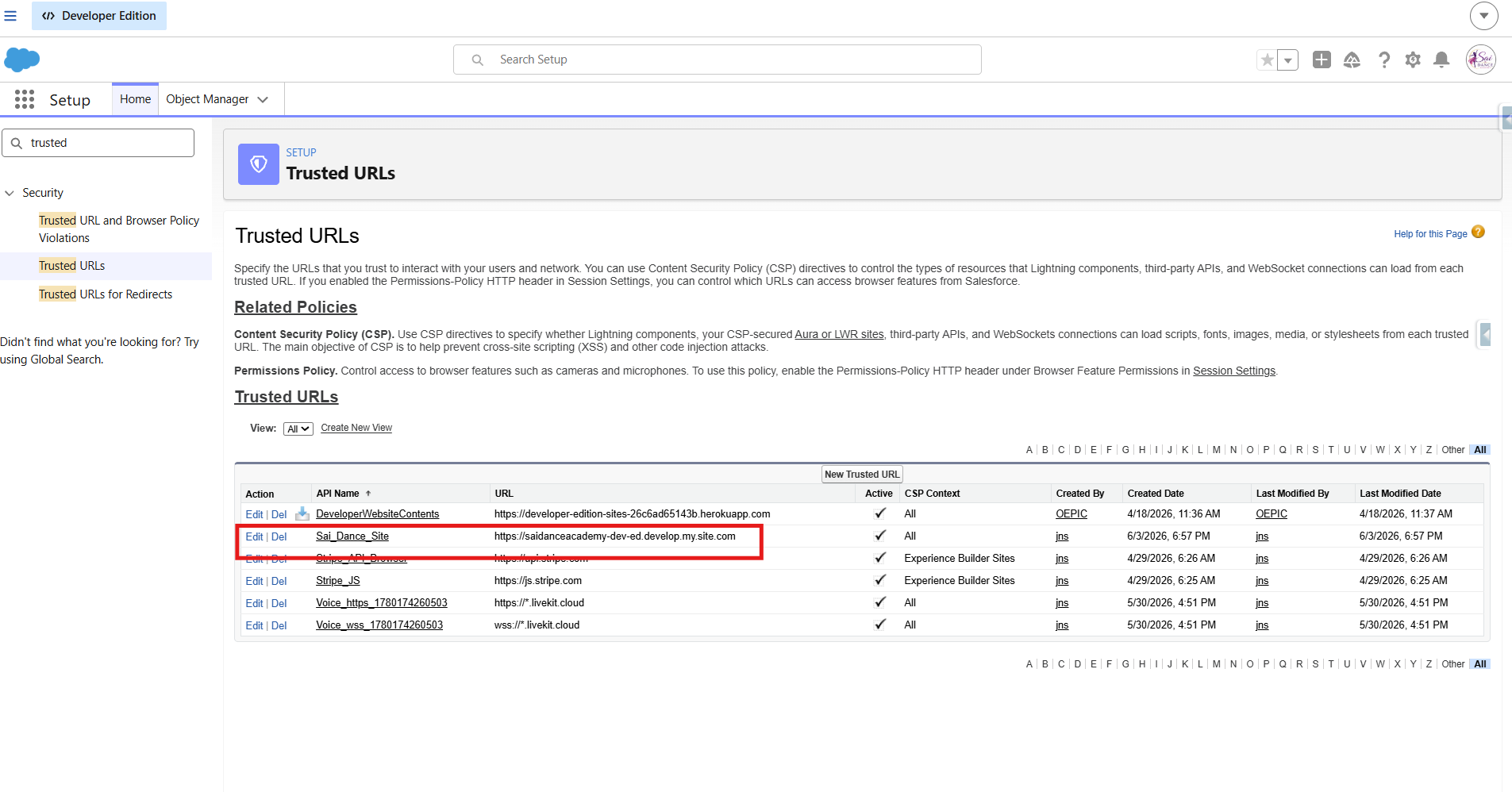The height and width of the screenshot is (792, 1512).
Task: Open the Stripe_JS API name link
Action: (x=338, y=581)
